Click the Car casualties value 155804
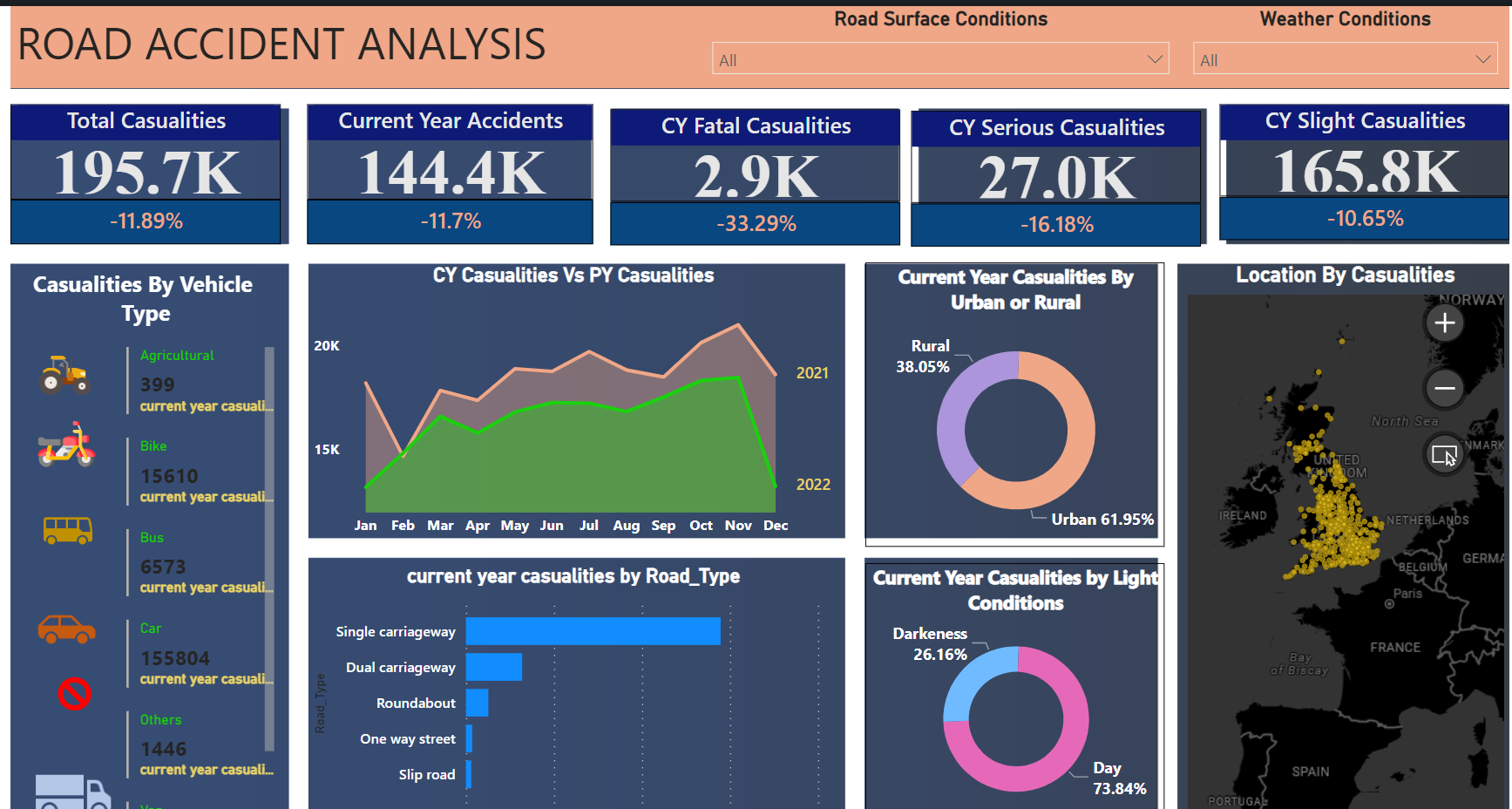 pyautogui.click(x=175, y=658)
